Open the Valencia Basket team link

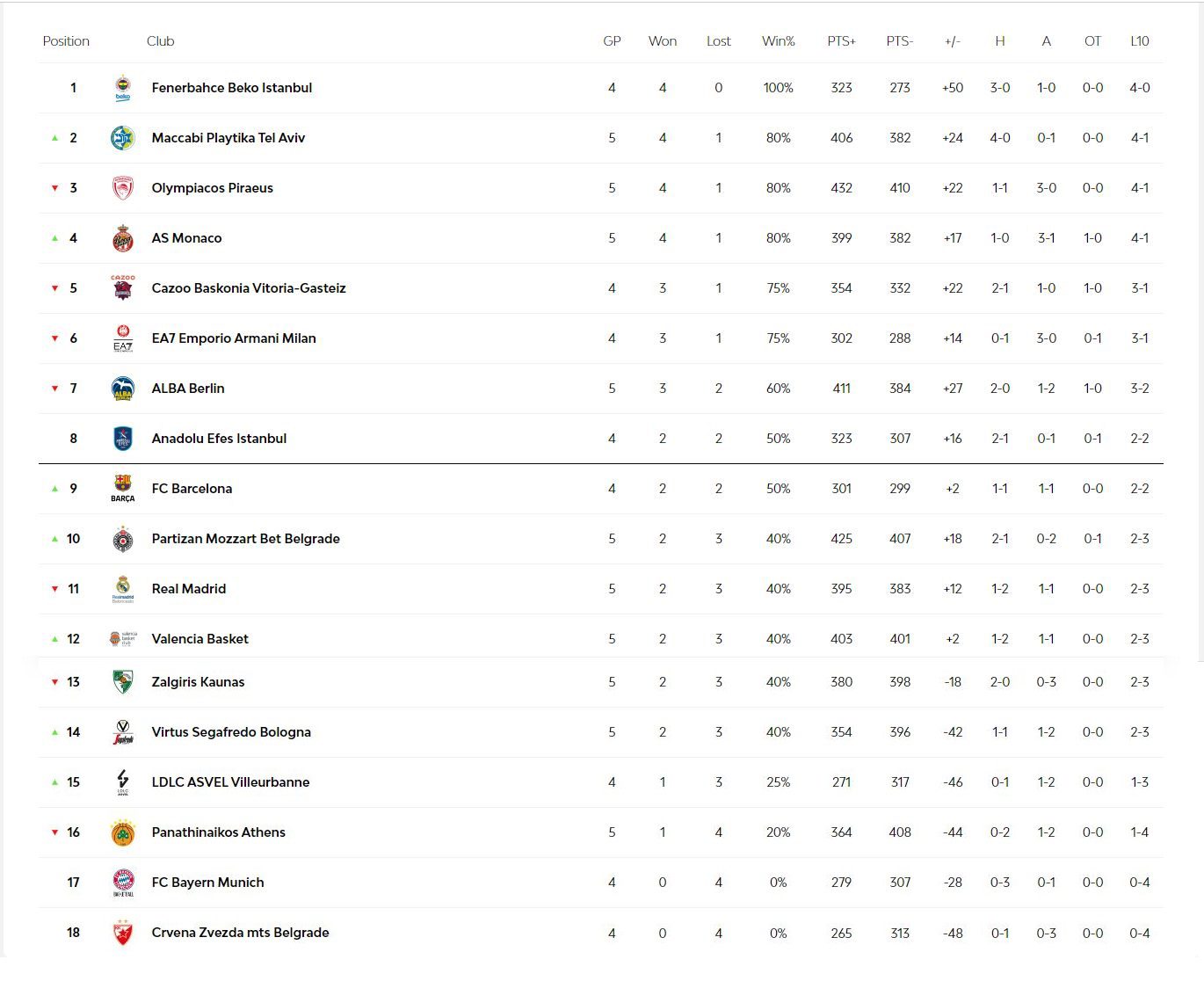click(x=199, y=639)
